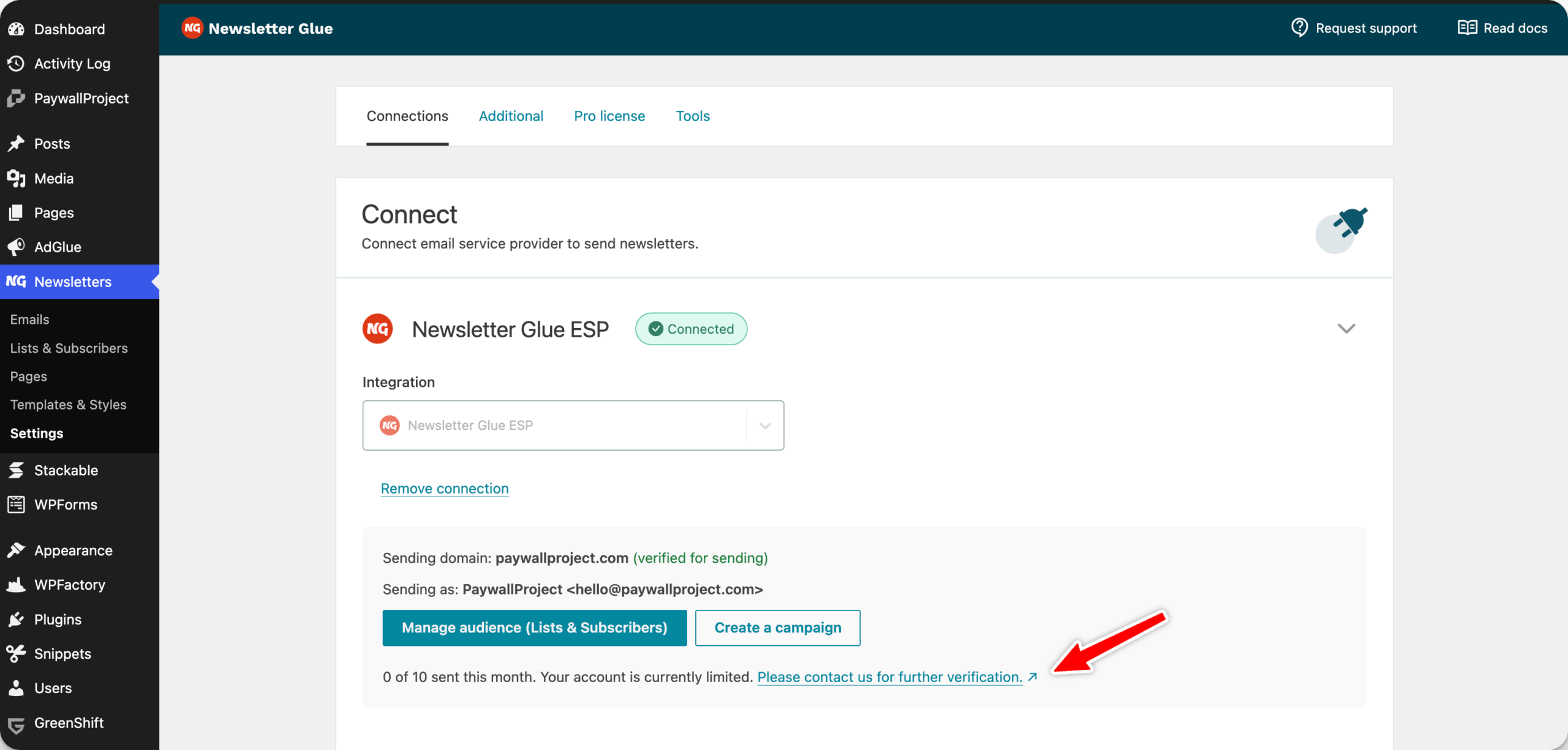Image resolution: width=1568 pixels, height=750 pixels.
Task: Click the Remove connection link
Action: (445, 489)
